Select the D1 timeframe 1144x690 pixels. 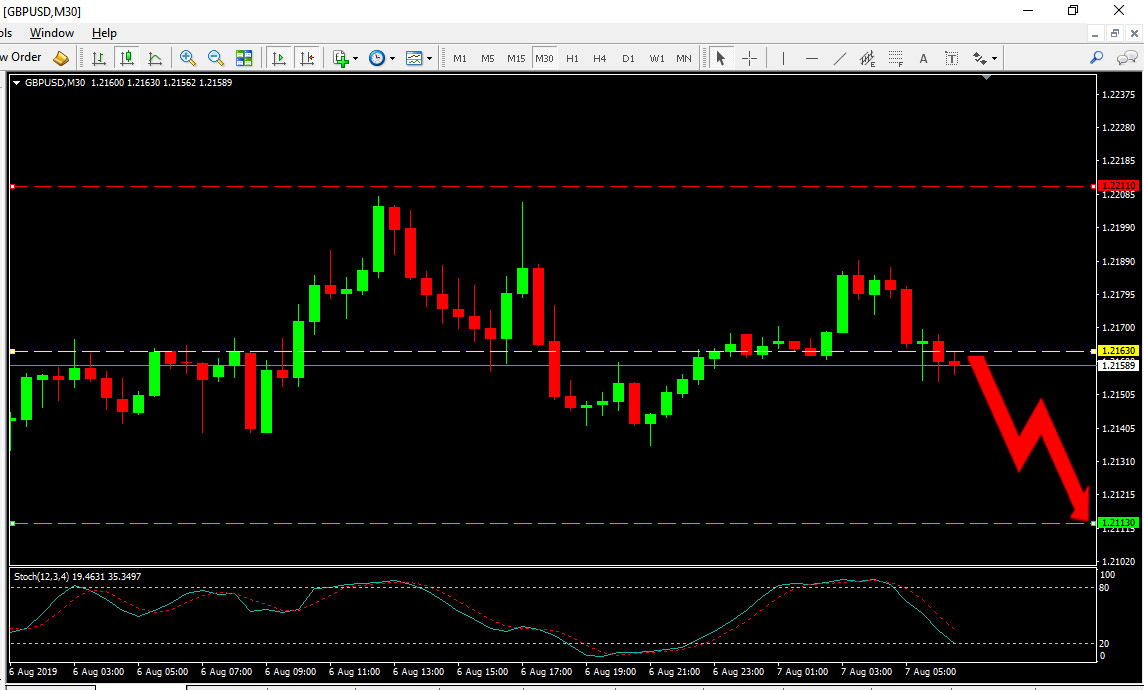pos(628,58)
